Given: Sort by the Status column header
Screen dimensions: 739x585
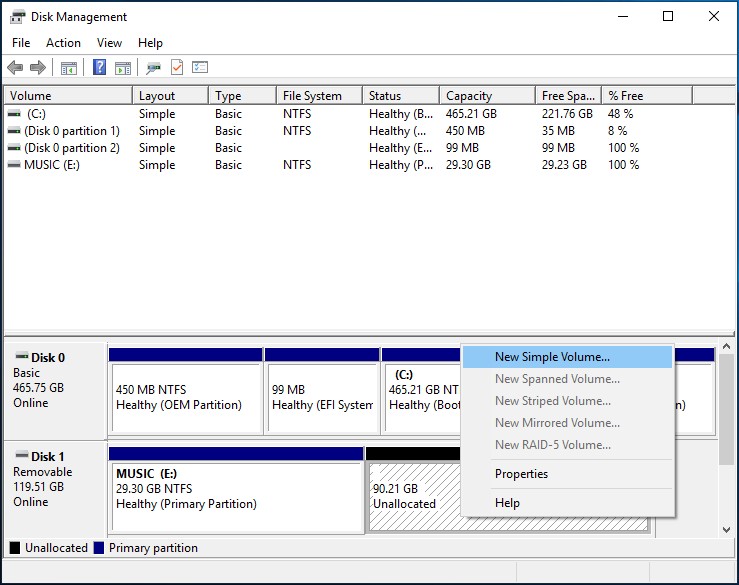Looking at the screenshot, I should [x=401, y=96].
